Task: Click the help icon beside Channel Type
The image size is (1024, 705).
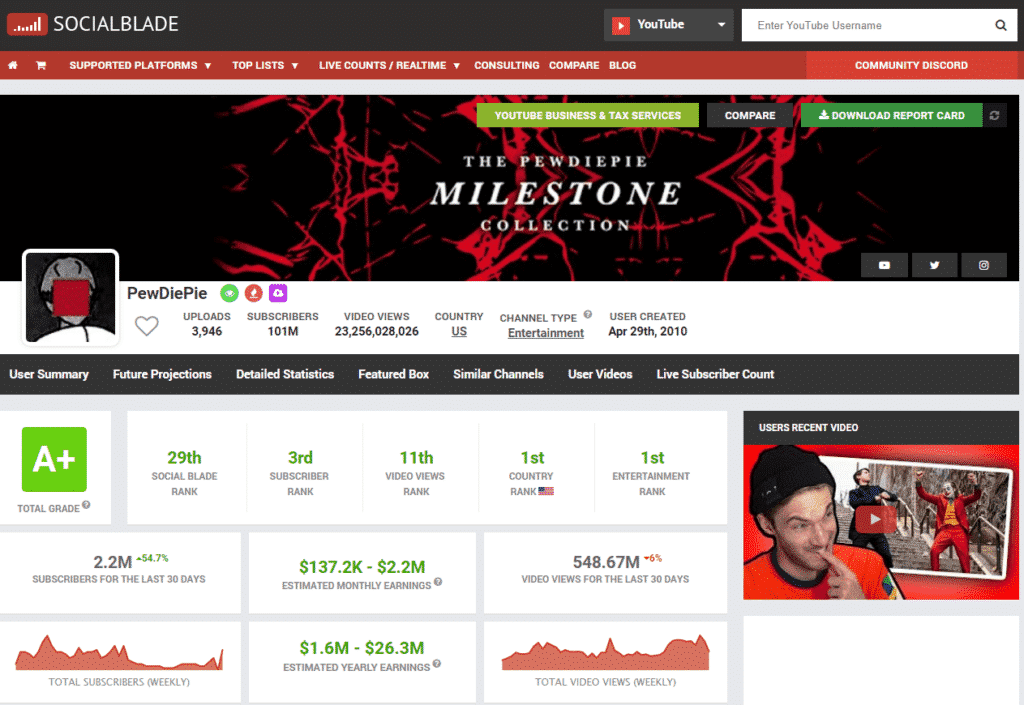Action: click(x=588, y=315)
